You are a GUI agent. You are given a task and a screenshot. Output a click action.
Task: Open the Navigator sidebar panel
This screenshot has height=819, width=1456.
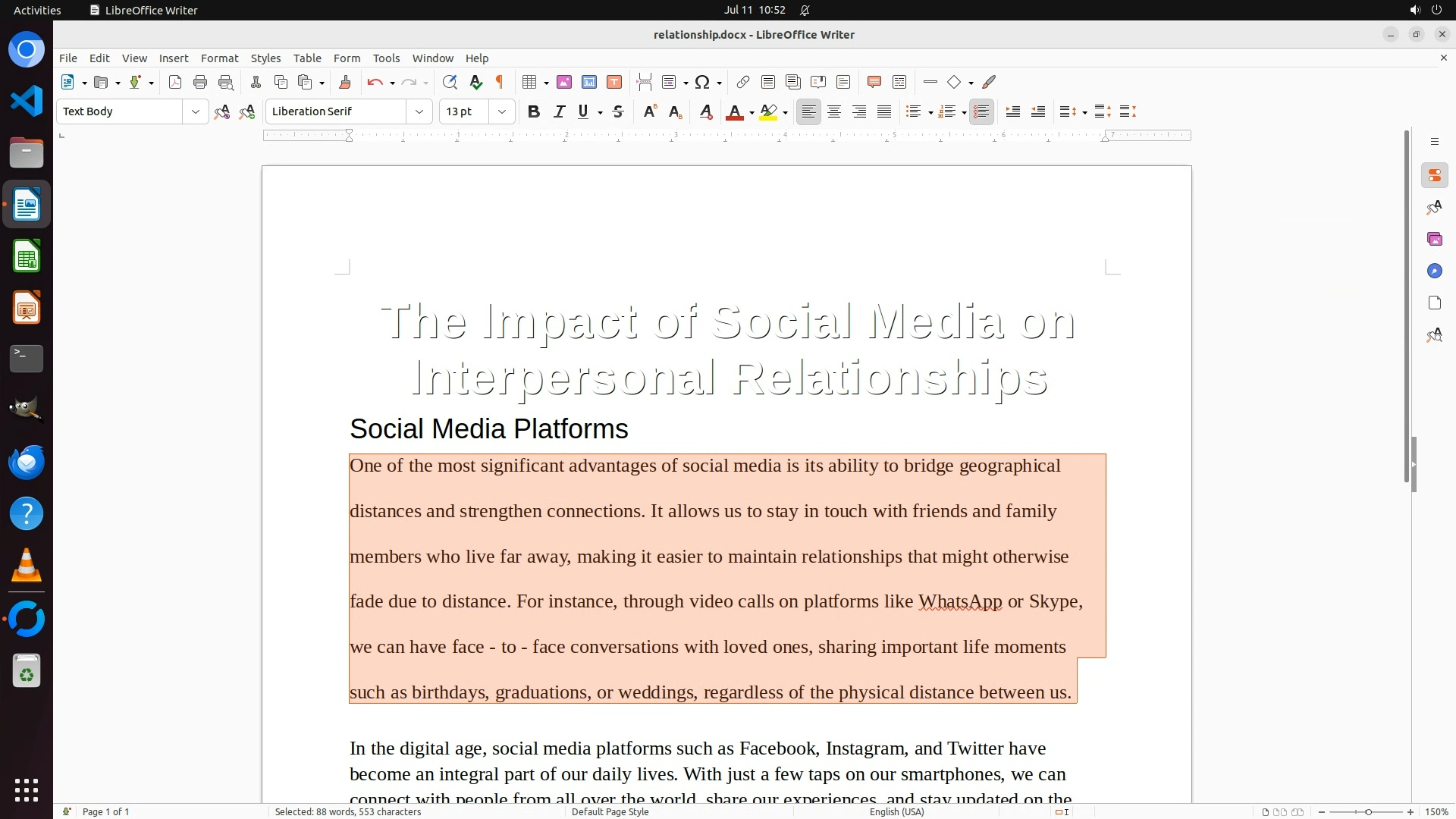(1434, 271)
